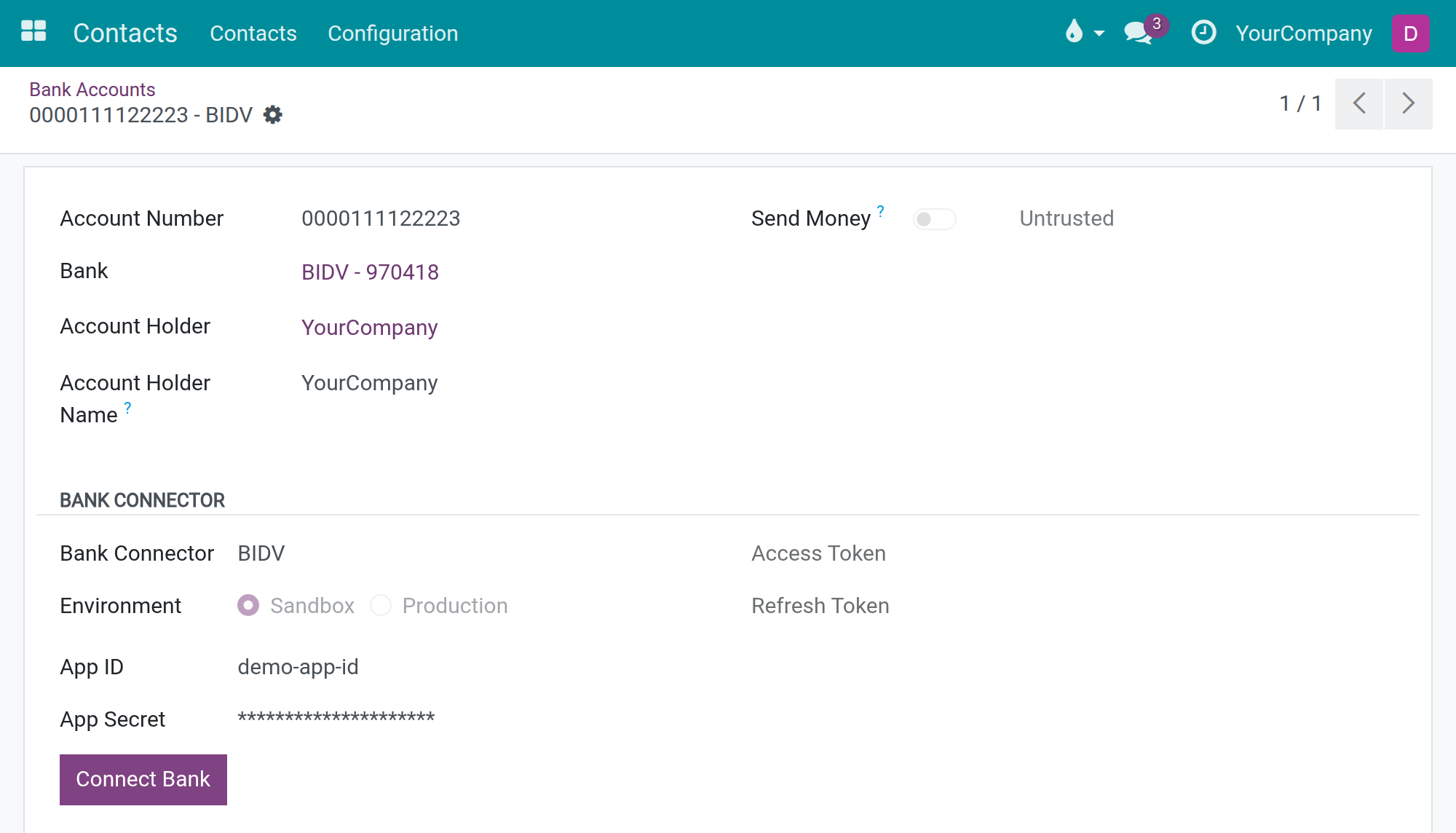
Task: Click the droplet debug icon
Action: coord(1074,31)
